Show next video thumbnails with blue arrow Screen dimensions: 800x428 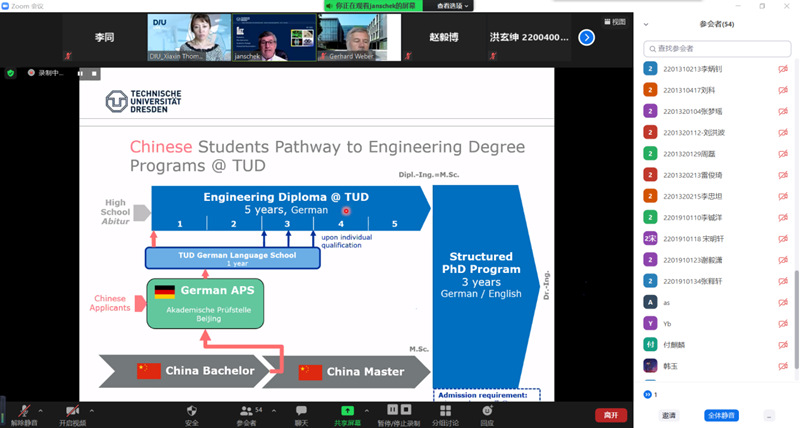click(x=586, y=37)
